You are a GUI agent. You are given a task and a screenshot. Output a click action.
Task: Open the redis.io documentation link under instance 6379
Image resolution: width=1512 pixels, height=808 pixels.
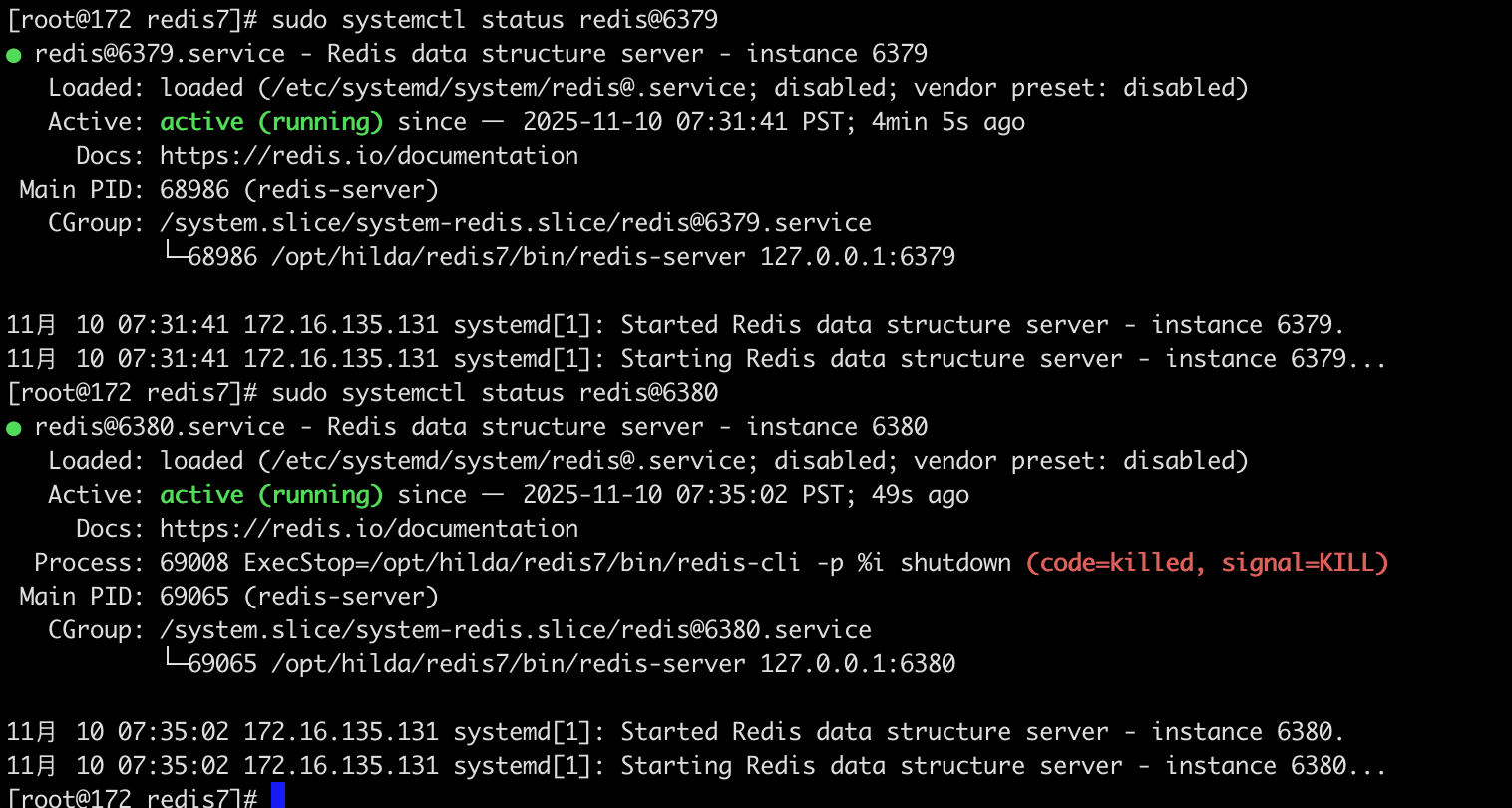pyautogui.click(x=369, y=156)
